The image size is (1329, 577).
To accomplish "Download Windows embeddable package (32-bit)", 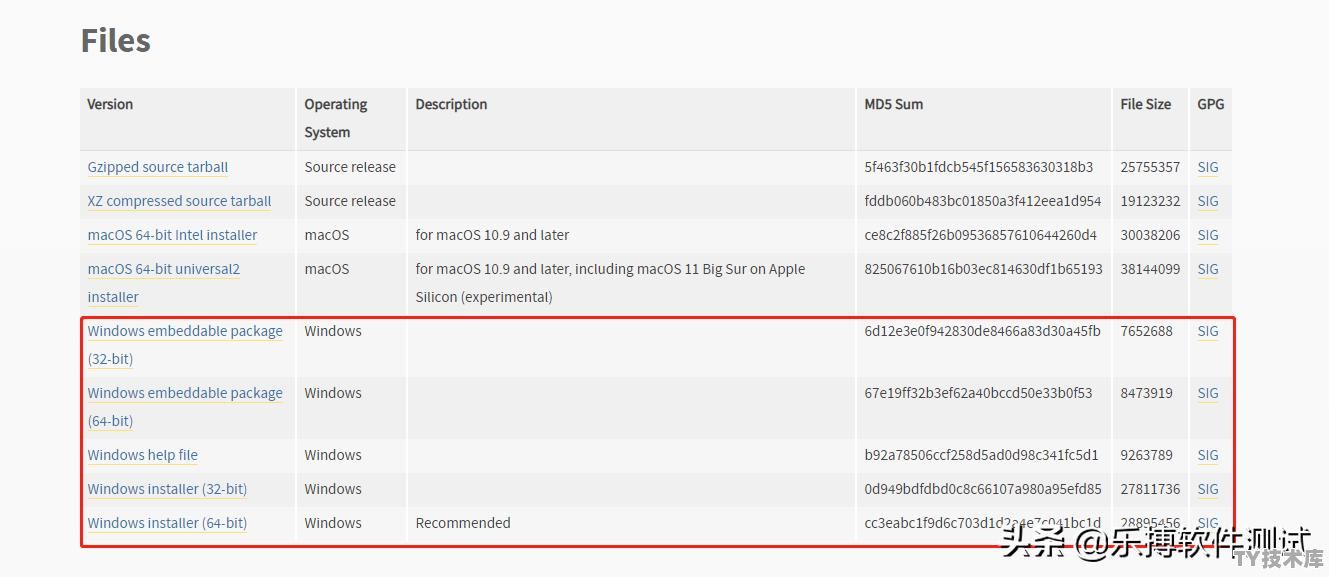I will pos(185,345).
